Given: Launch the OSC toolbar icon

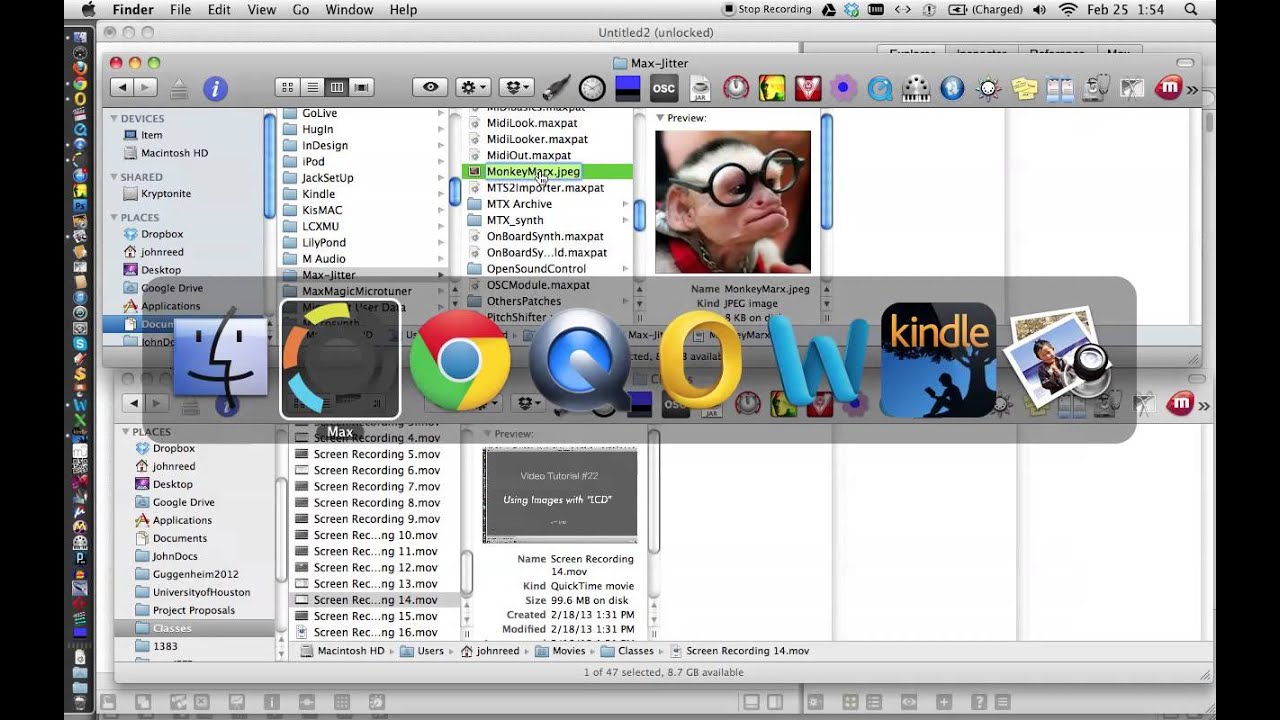Looking at the screenshot, I should click(x=663, y=88).
